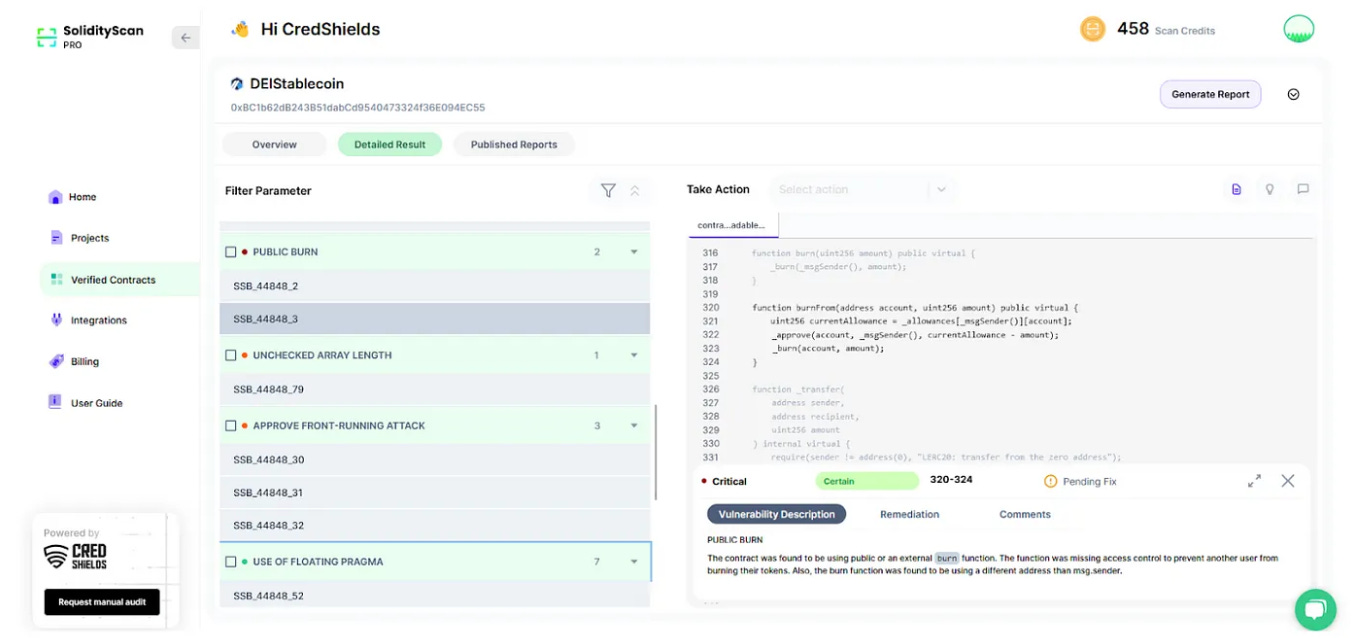Viewport: 1368px width, 638px height.
Task: Click Request manual audit button
Action: coord(102,602)
